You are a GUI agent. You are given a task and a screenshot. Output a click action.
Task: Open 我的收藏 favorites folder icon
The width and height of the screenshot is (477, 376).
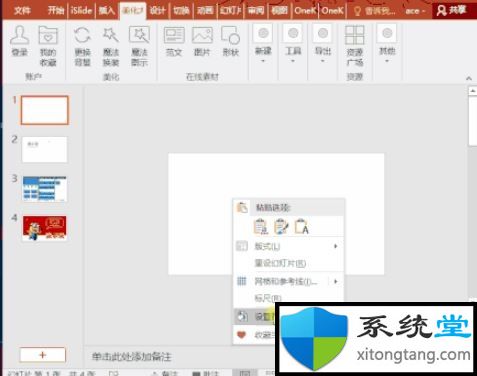click(48, 35)
